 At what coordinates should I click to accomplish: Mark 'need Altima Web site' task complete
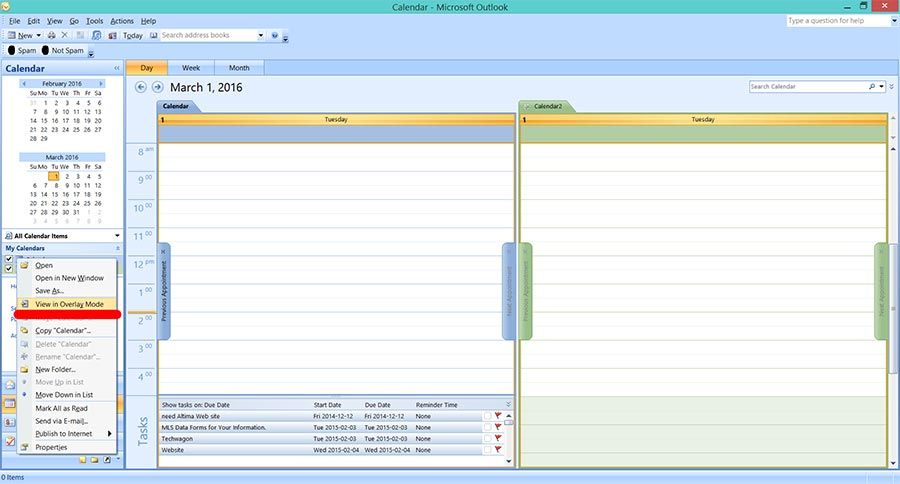487,416
